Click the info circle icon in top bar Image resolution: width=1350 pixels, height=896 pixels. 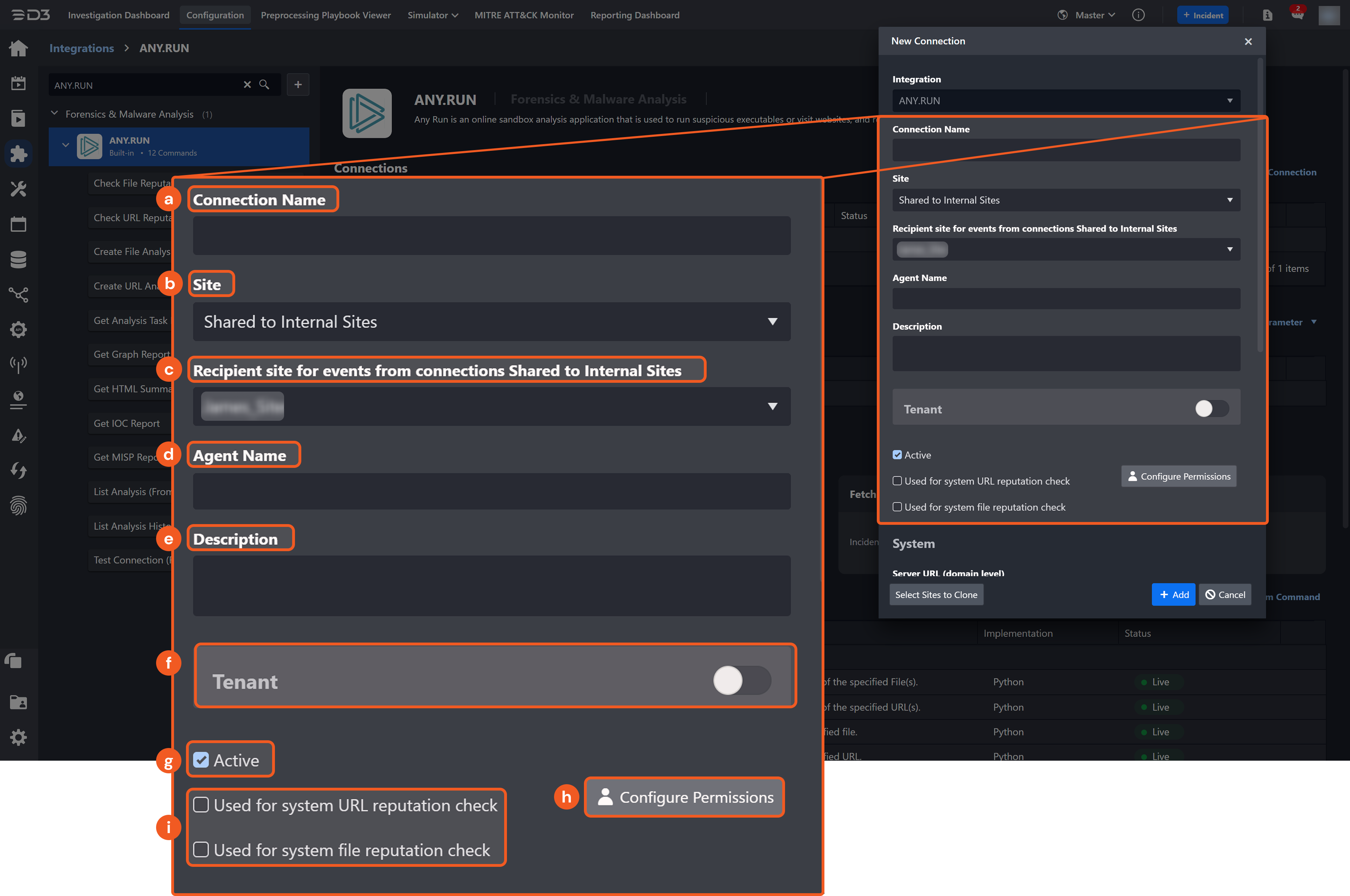pos(1138,15)
